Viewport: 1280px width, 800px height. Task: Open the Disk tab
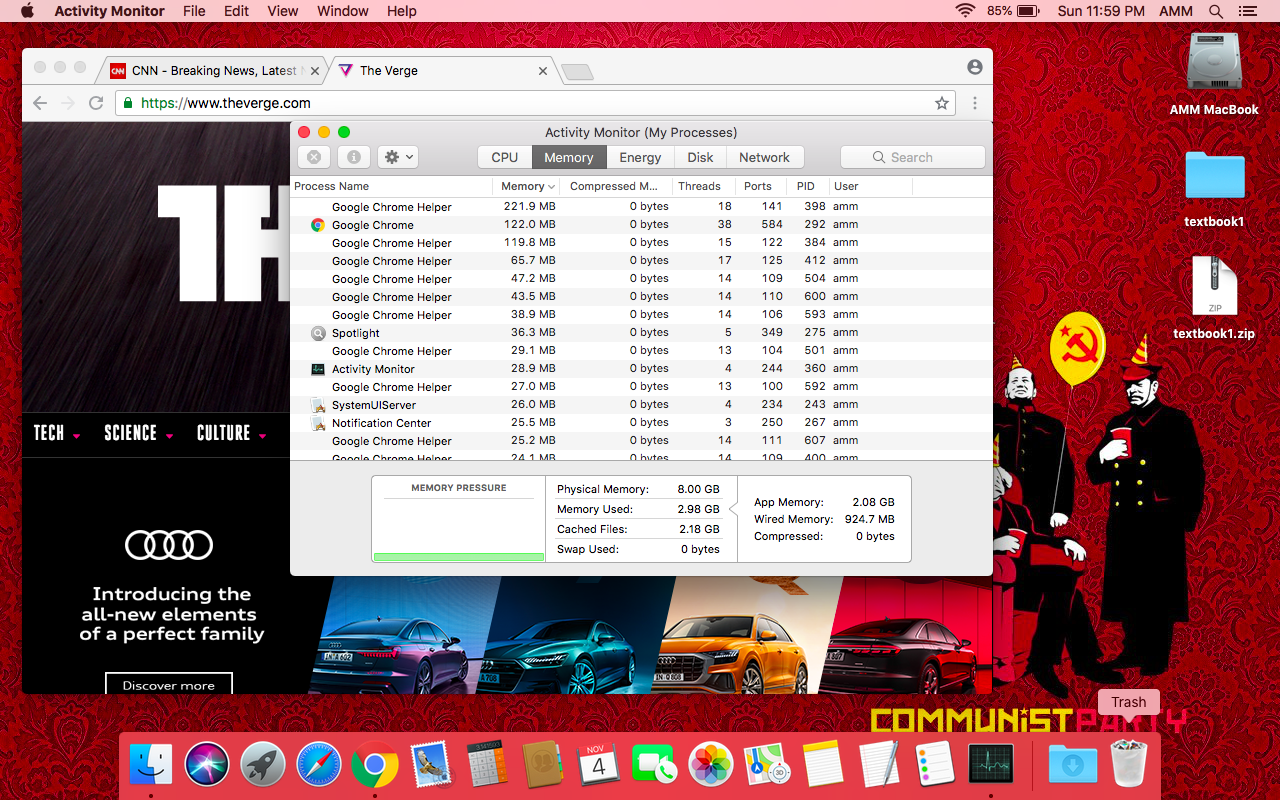click(x=700, y=157)
